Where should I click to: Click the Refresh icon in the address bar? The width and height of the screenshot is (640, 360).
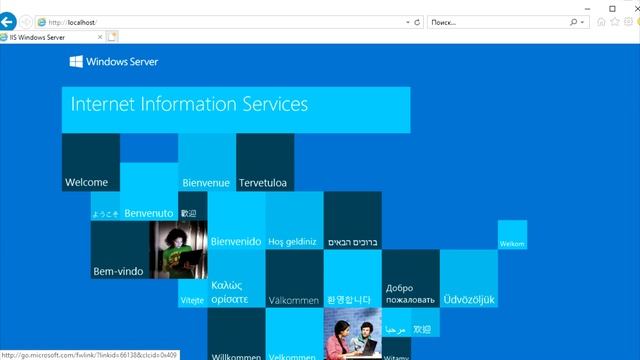(417, 22)
